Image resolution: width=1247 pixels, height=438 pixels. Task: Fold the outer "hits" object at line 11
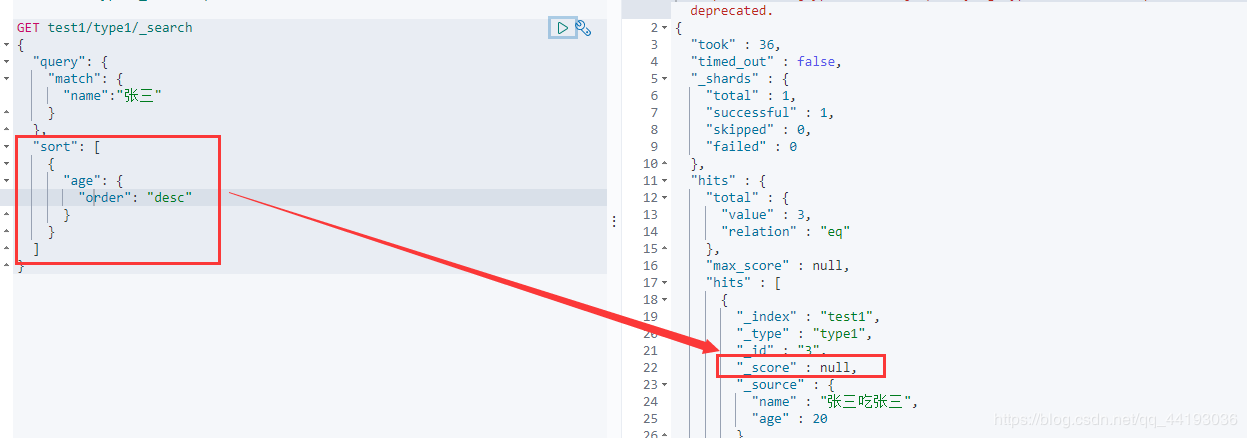point(666,181)
